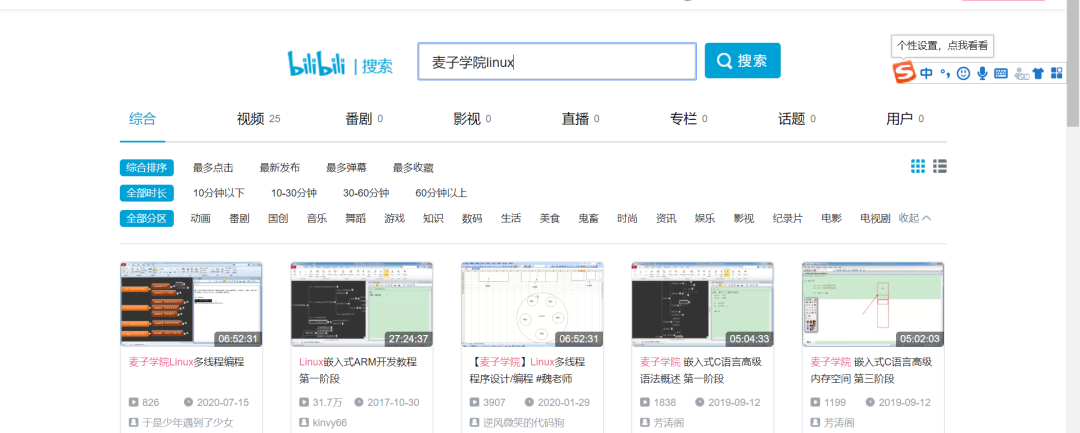This screenshot has width=1080, height=433.
Task: Click the page vertical scrollbar thumb
Action: coord(1073,65)
